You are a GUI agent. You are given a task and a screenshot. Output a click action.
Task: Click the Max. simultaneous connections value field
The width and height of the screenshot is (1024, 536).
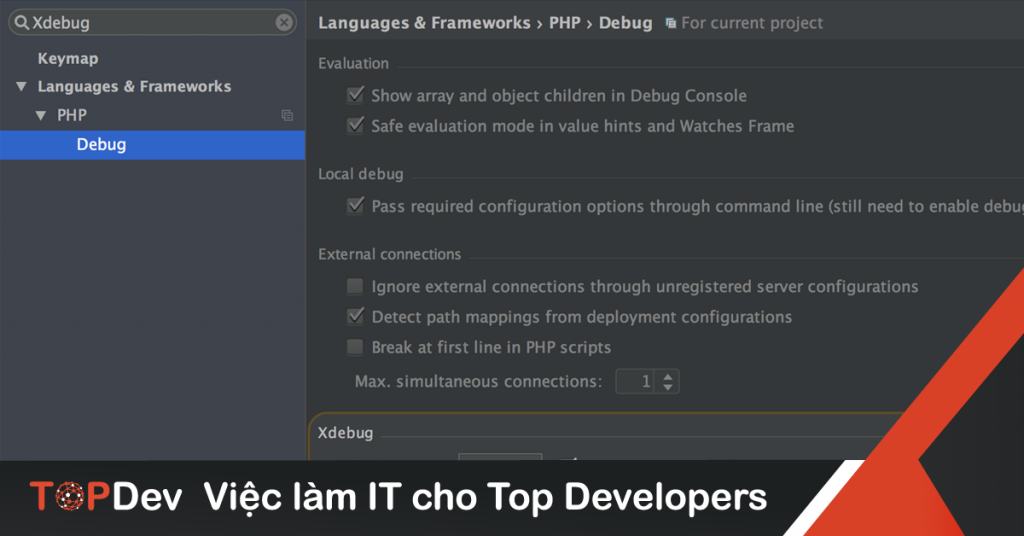(x=636, y=381)
